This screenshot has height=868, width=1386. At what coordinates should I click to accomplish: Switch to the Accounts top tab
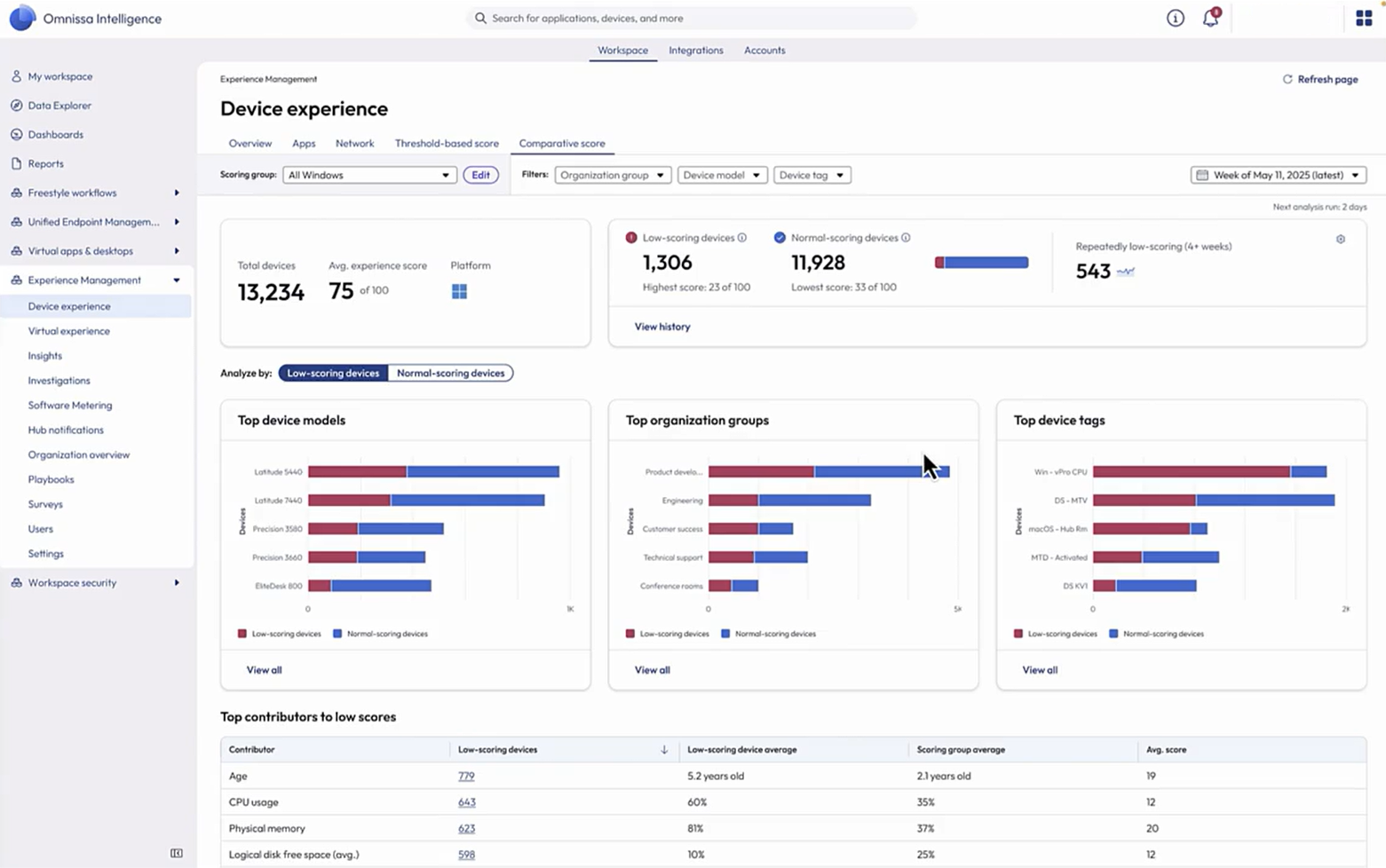click(x=764, y=51)
